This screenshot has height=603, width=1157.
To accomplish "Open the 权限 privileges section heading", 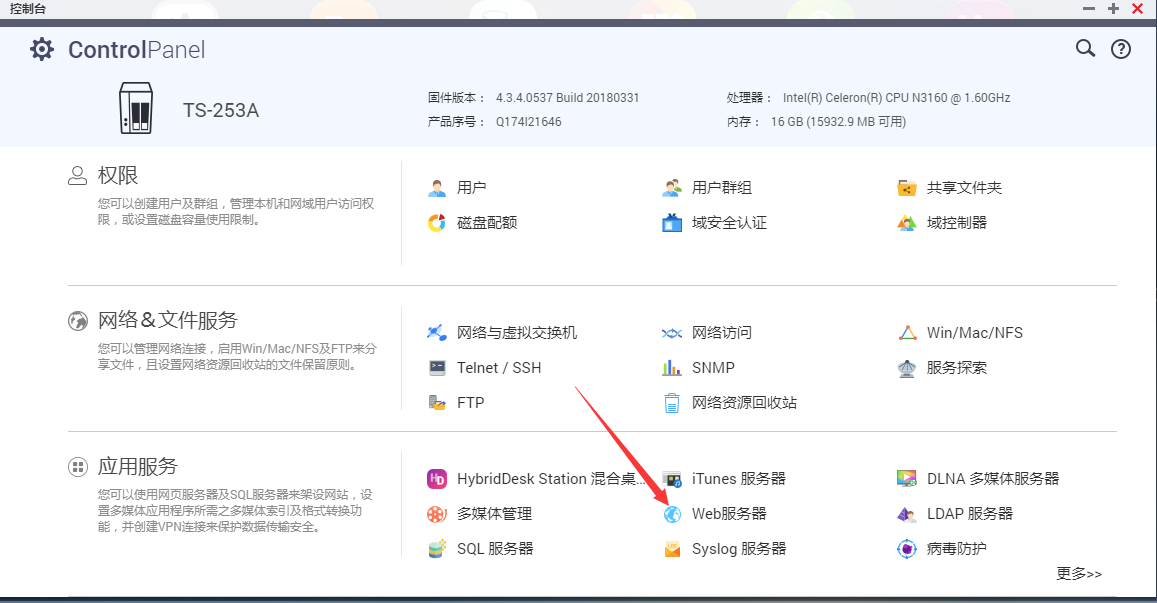I will tap(118, 176).
